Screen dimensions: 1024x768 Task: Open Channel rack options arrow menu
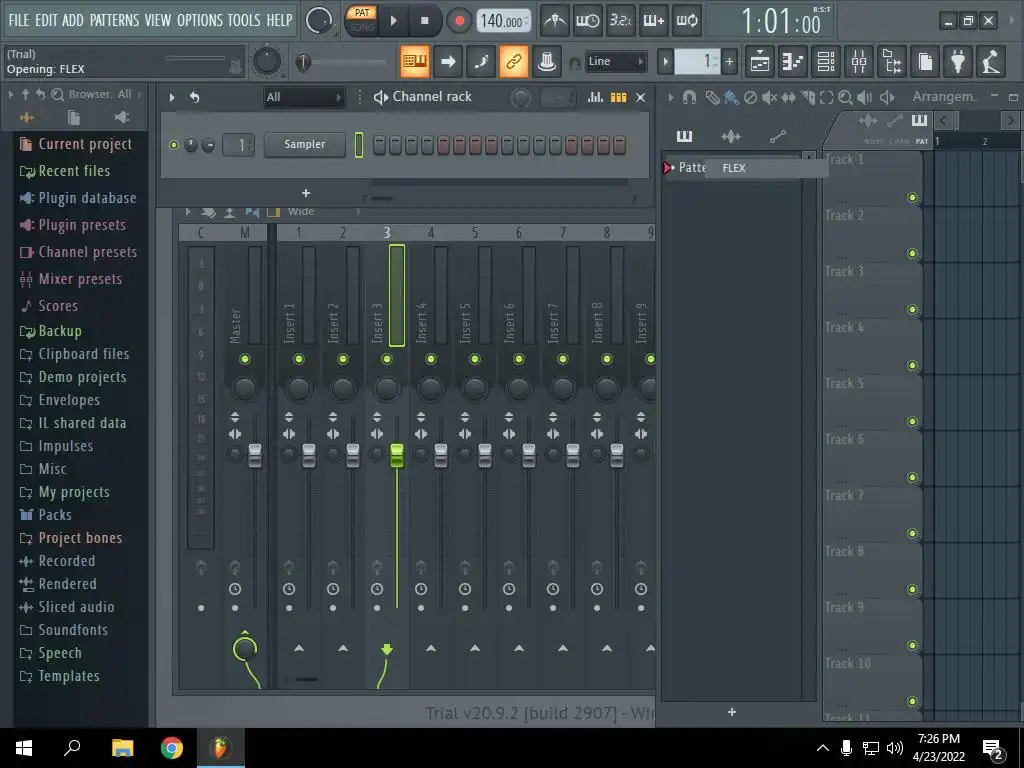coord(172,97)
